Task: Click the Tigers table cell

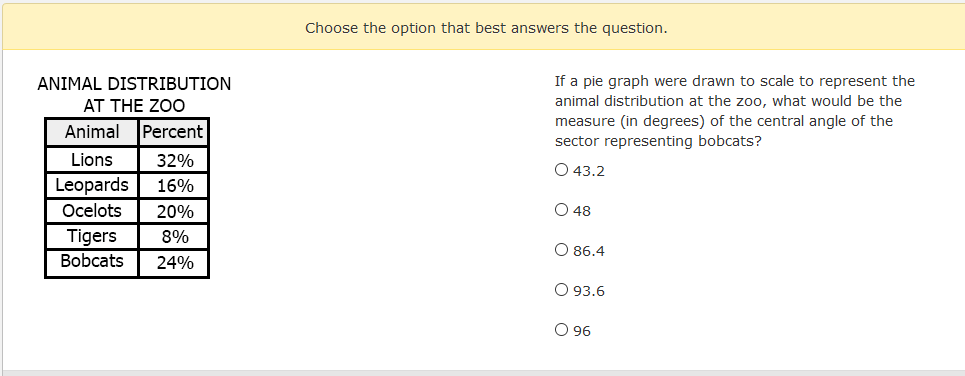Action: pos(92,236)
